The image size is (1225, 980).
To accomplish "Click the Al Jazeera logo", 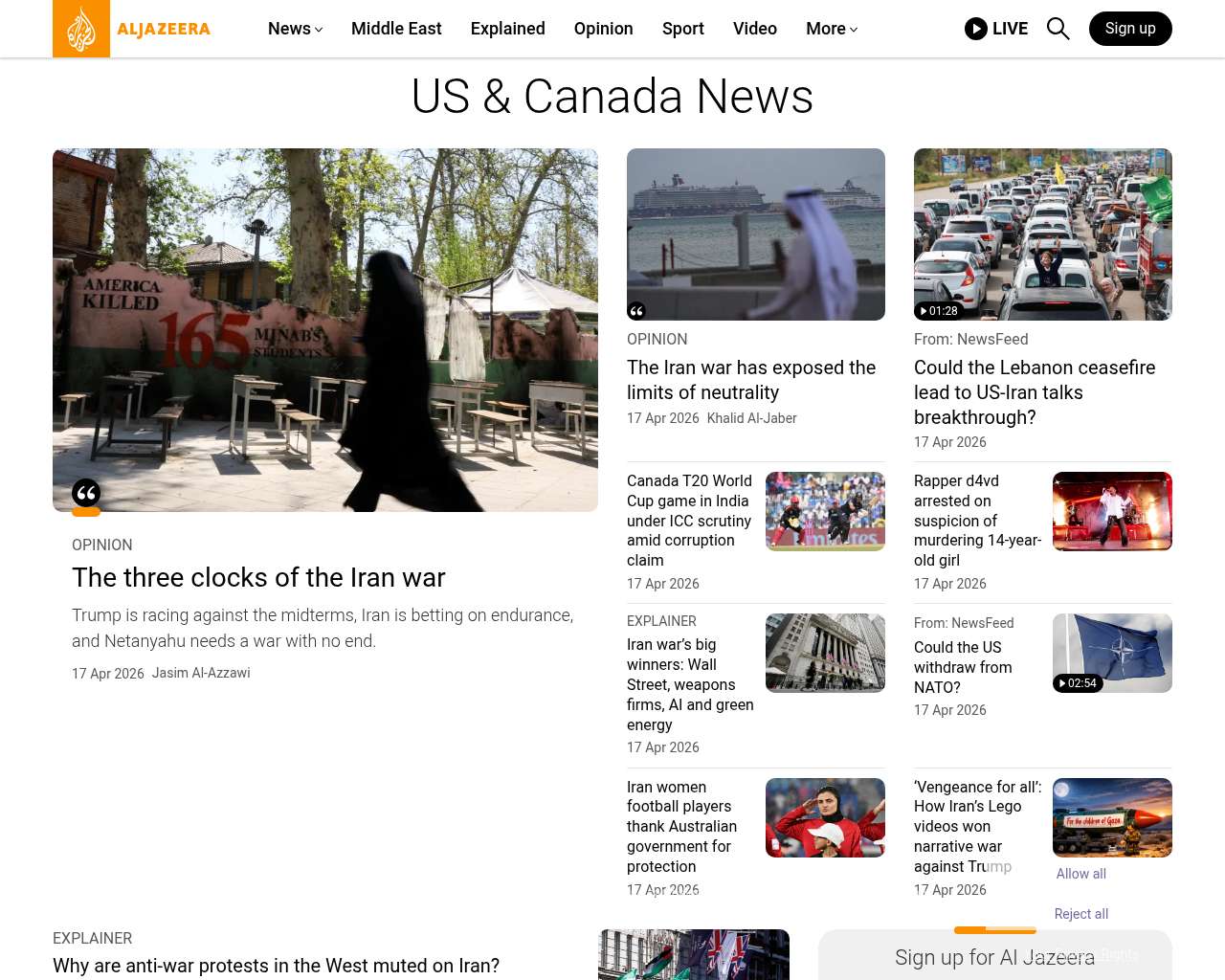I will (x=132, y=29).
